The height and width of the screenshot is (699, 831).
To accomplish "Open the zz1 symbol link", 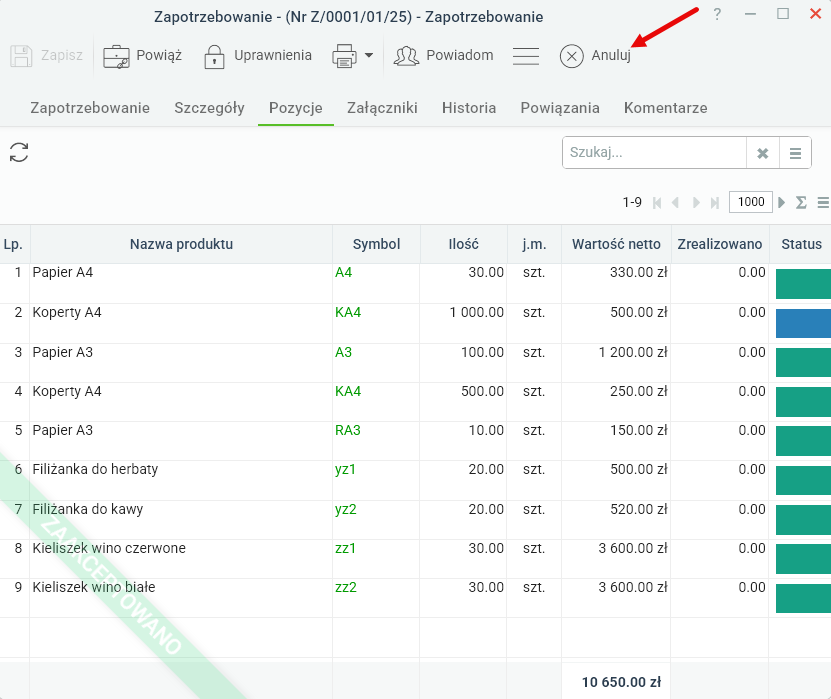I will (x=345, y=548).
